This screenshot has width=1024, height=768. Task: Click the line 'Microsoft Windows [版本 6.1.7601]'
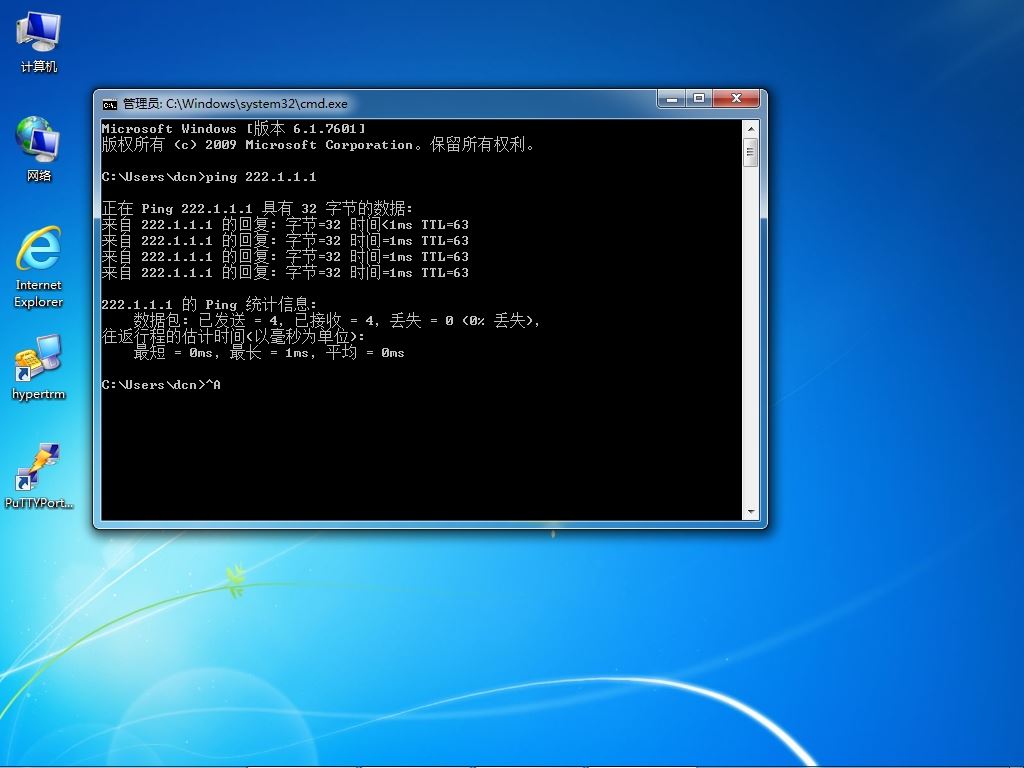(234, 129)
